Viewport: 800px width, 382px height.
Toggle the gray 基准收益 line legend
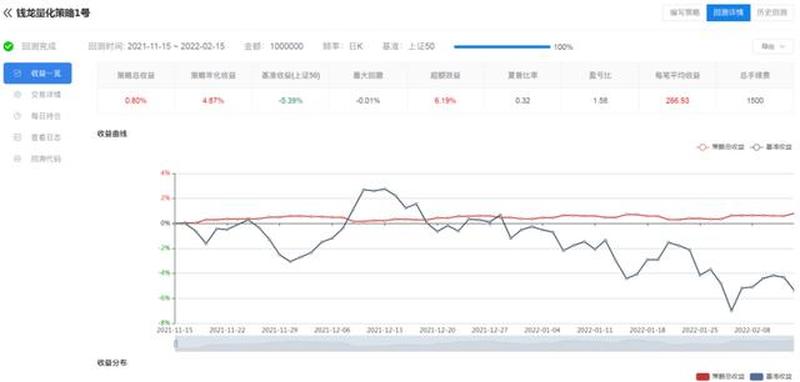point(770,147)
